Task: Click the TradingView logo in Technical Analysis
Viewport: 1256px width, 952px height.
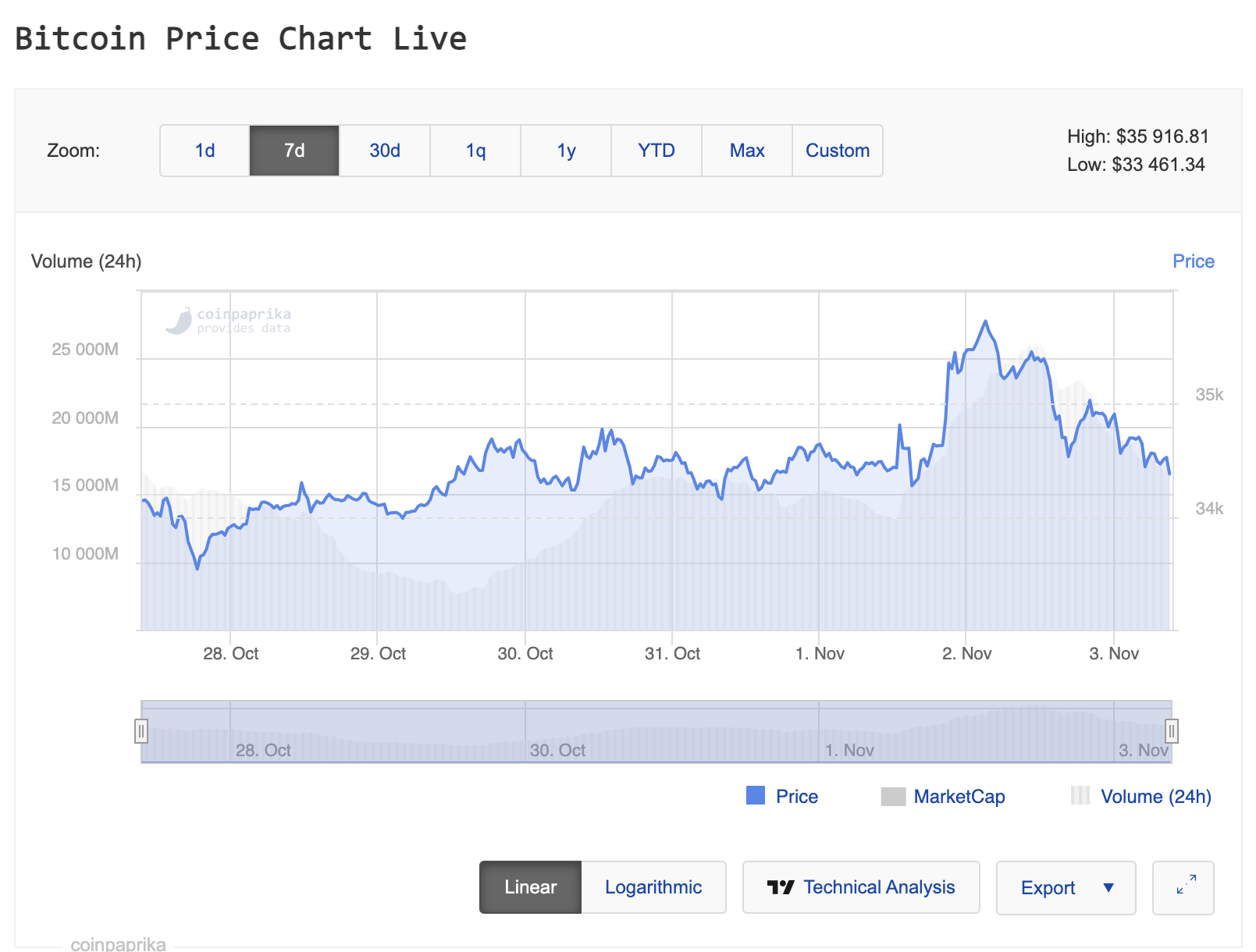Action: click(780, 887)
